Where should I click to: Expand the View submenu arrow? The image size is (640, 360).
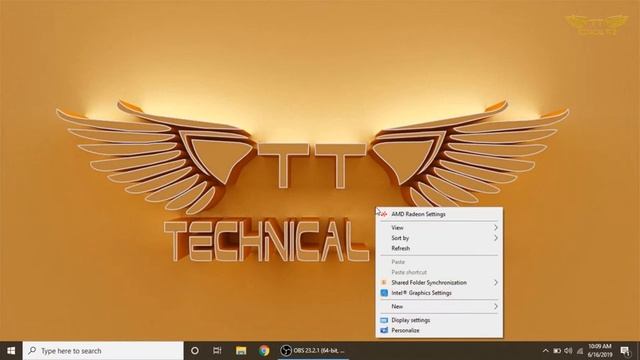[x=496, y=228]
